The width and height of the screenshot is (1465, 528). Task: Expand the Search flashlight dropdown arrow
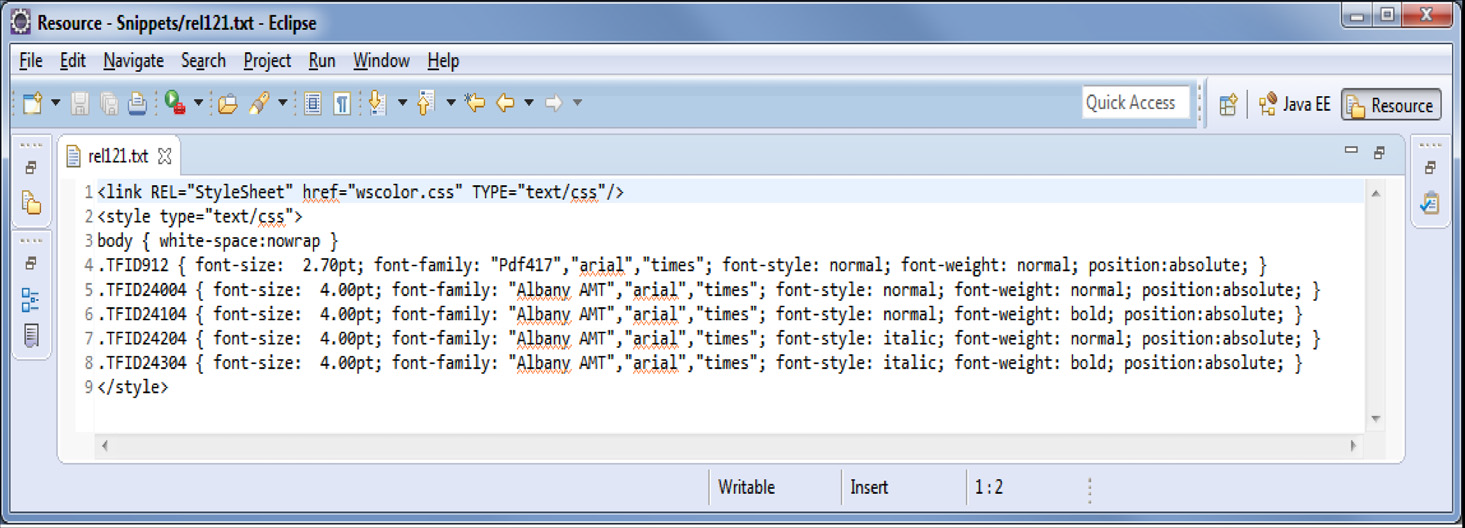(282, 103)
